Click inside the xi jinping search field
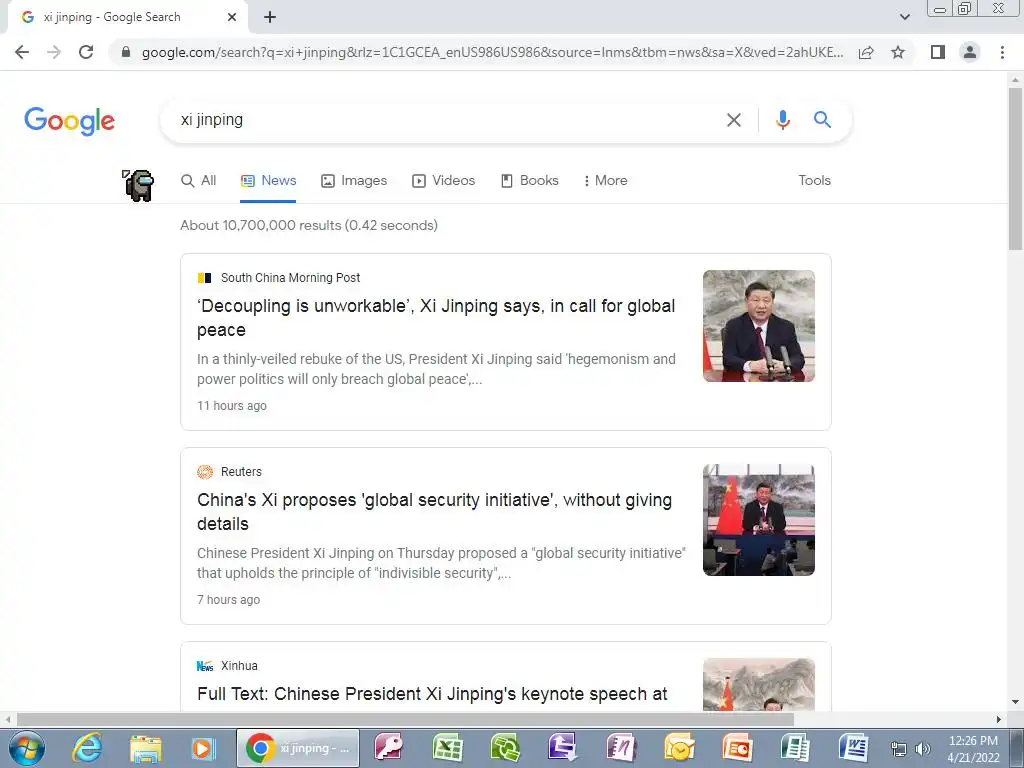This screenshot has height=768, width=1024. tap(444, 120)
